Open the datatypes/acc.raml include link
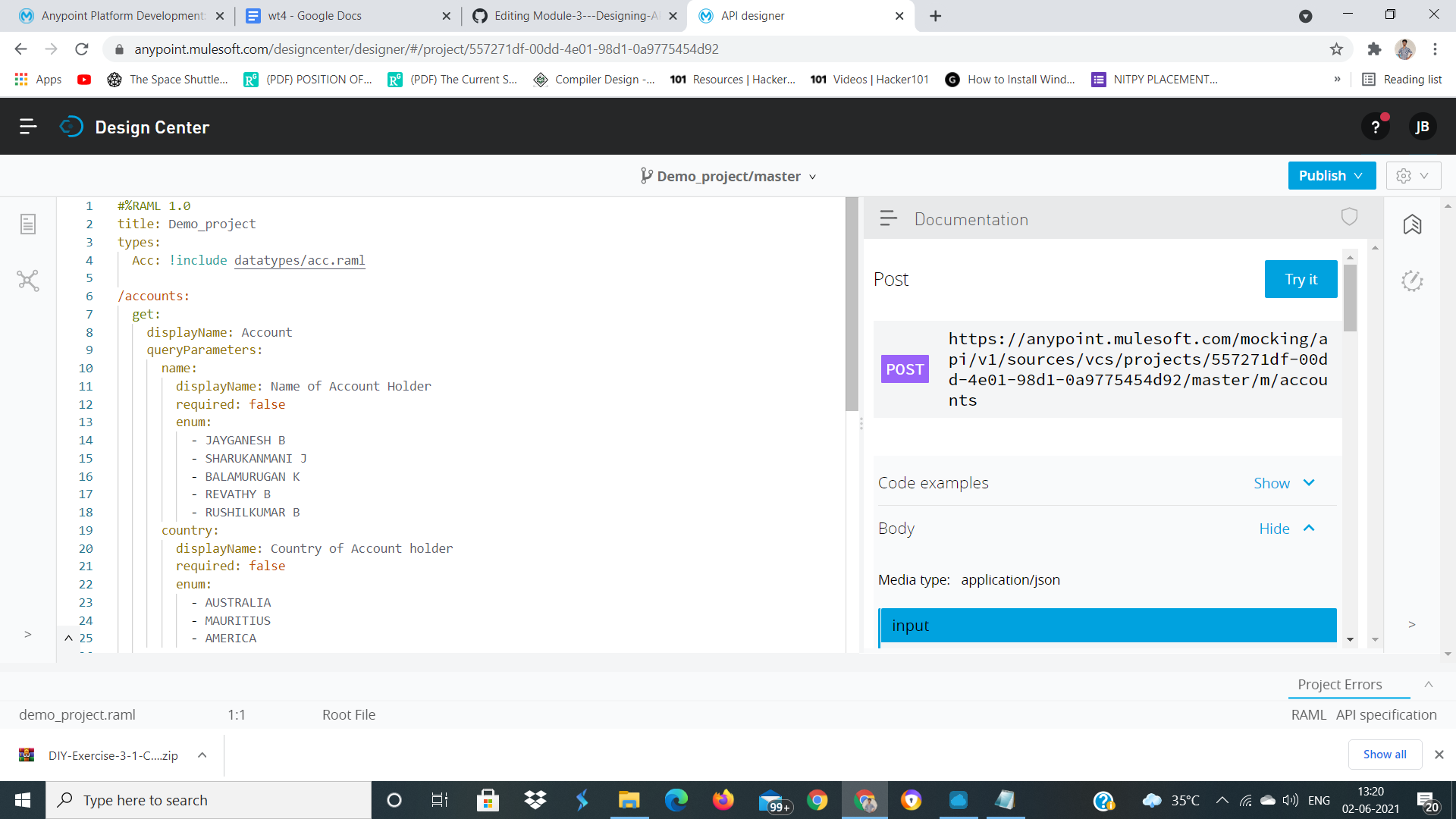Viewport: 1456px width, 819px height. coord(300,260)
